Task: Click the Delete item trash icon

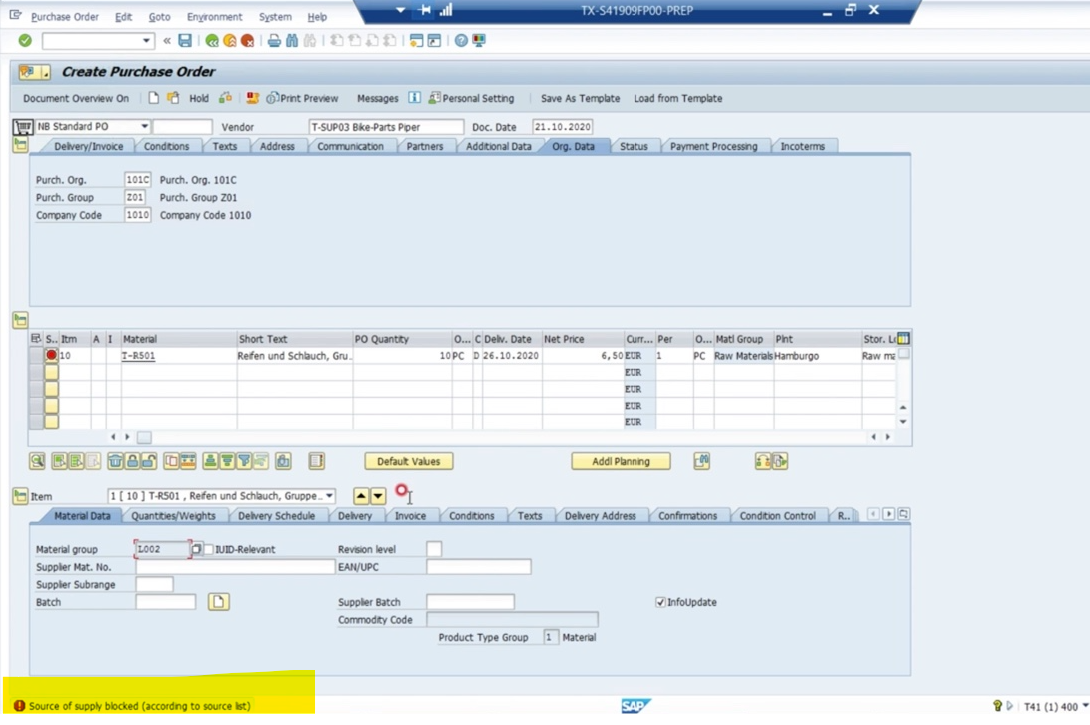Action: (x=115, y=461)
